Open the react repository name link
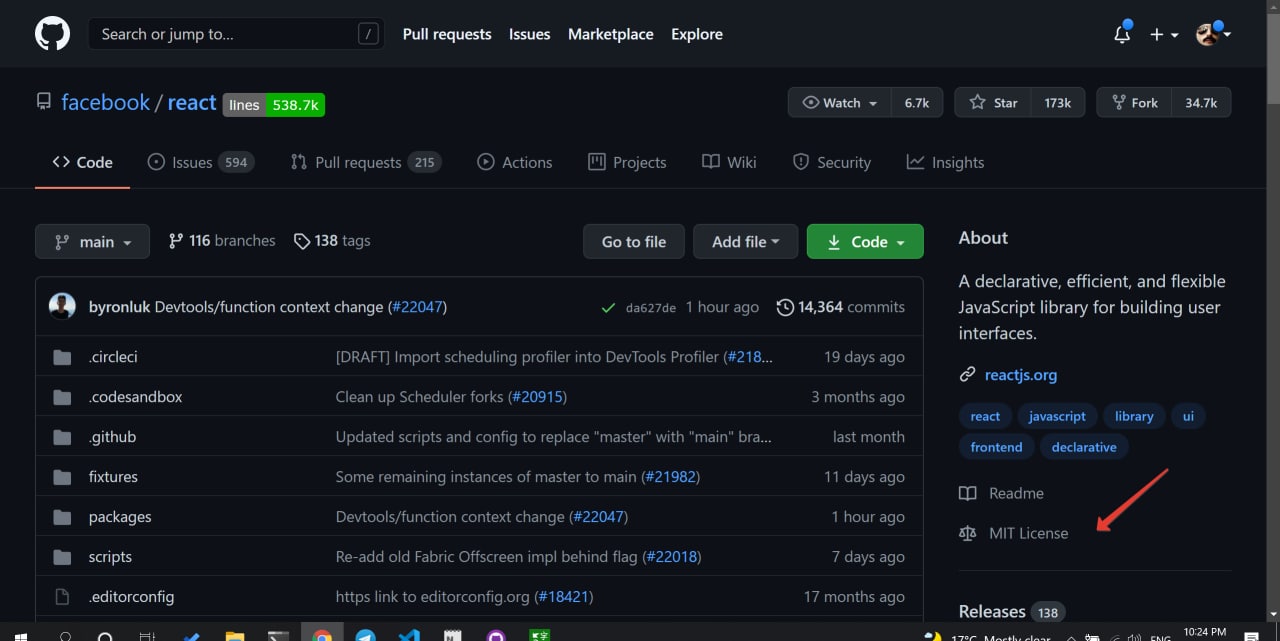 click(x=192, y=102)
